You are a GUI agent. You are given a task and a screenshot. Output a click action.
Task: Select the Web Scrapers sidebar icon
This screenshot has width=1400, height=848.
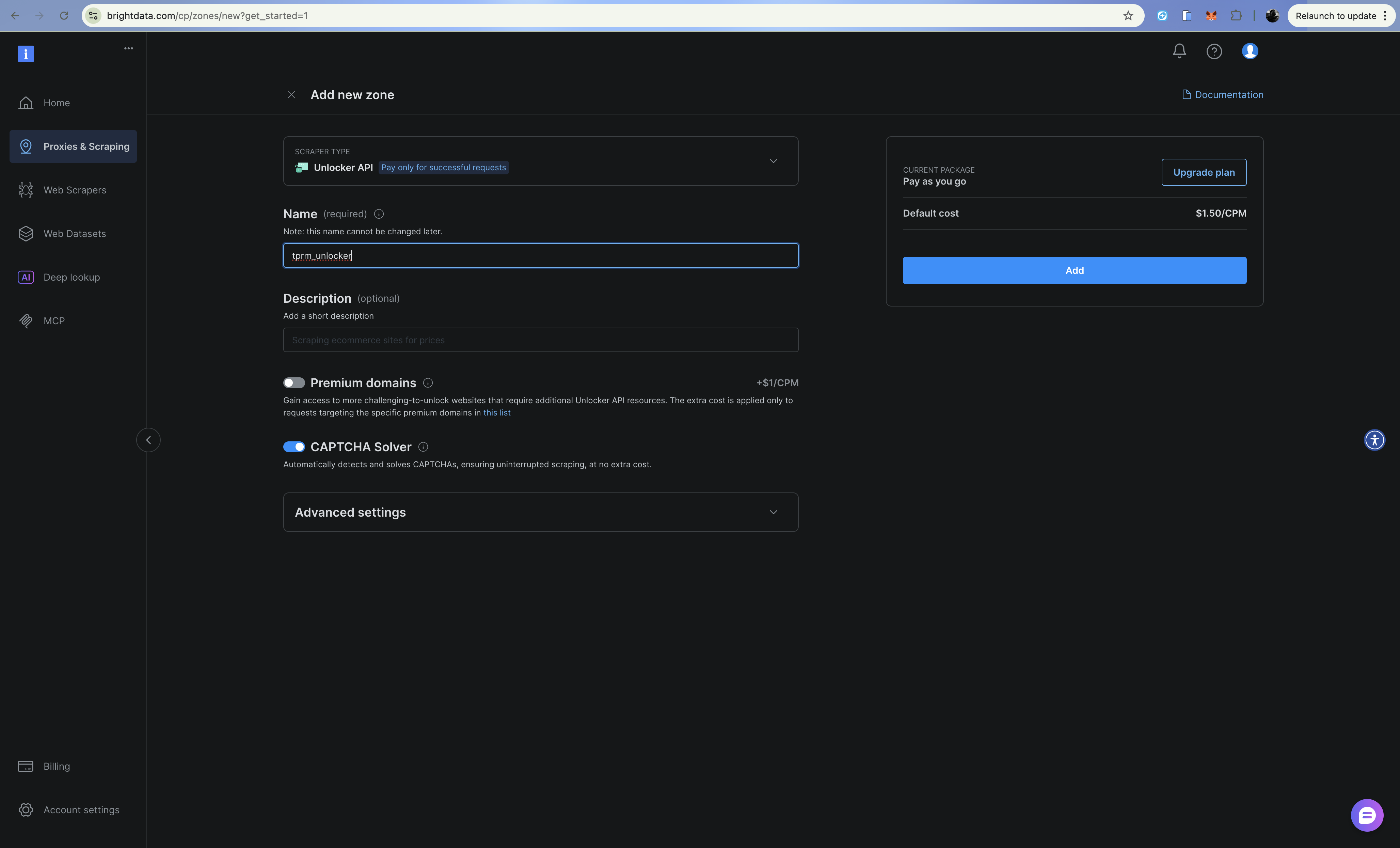pyautogui.click(x=26, y=189)
